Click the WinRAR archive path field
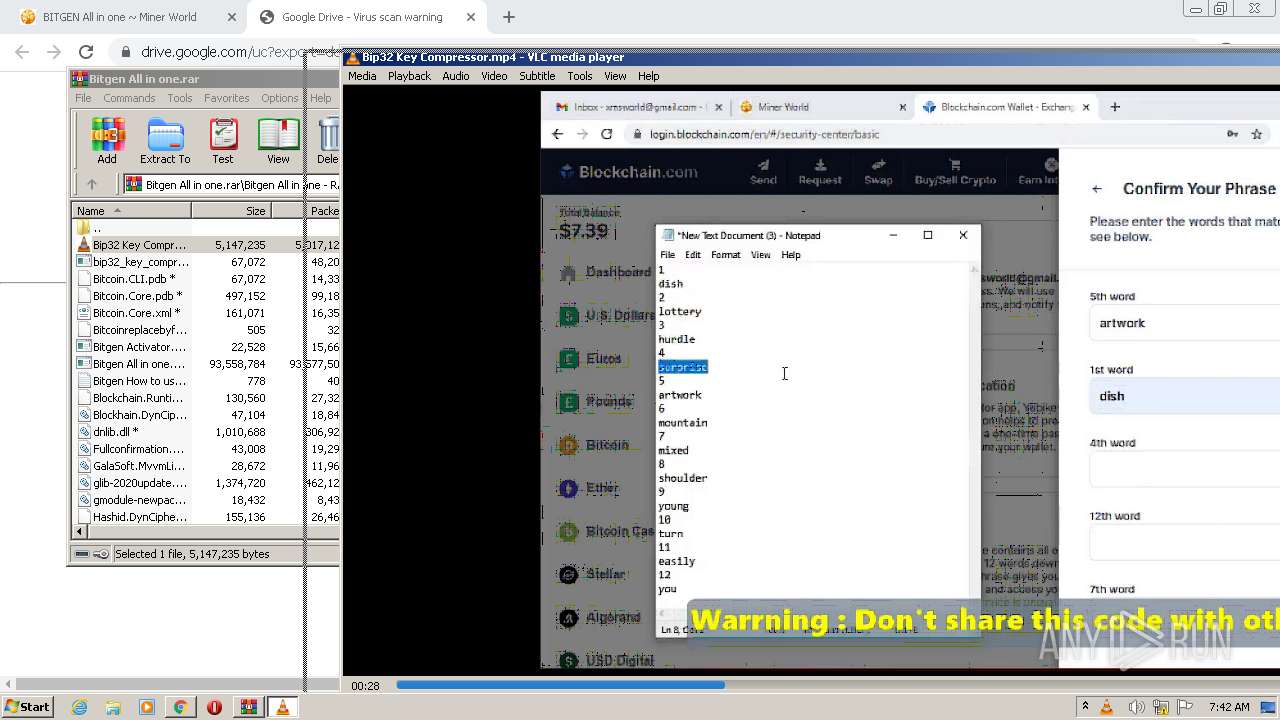Screen dimensions: 1280x720 click(232, 184)
